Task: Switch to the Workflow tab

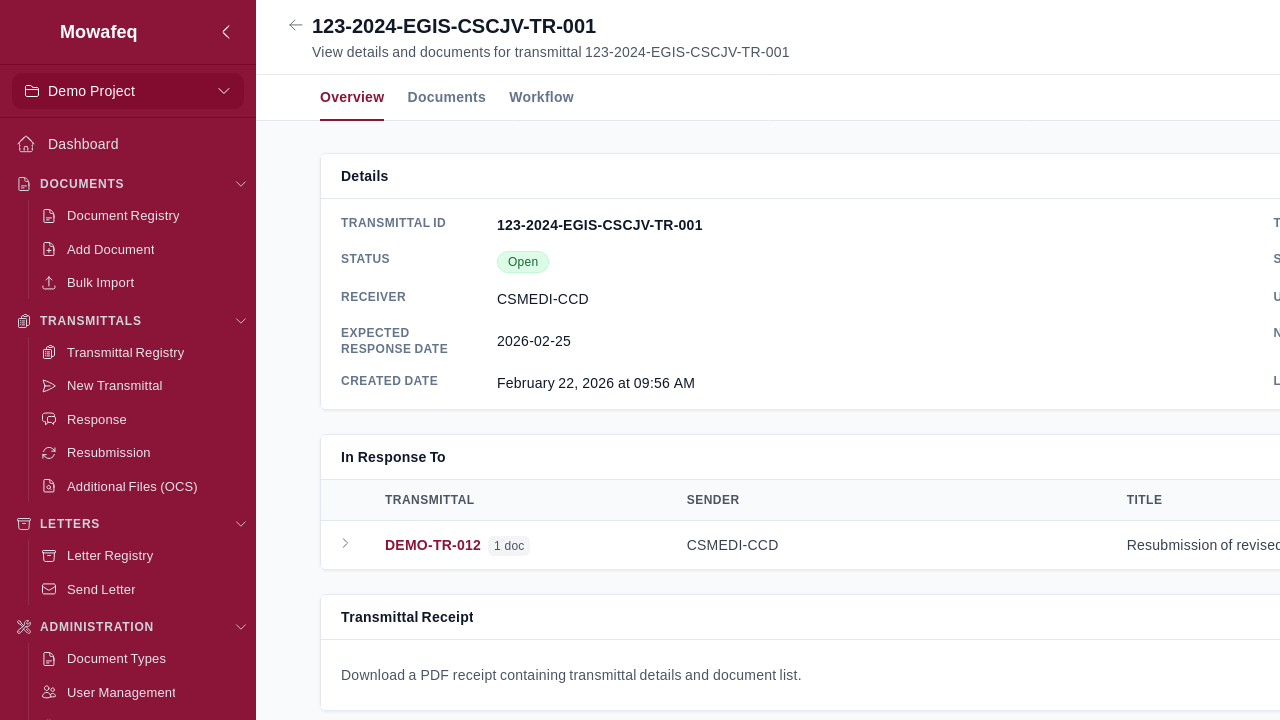Action: click(541, 97)
